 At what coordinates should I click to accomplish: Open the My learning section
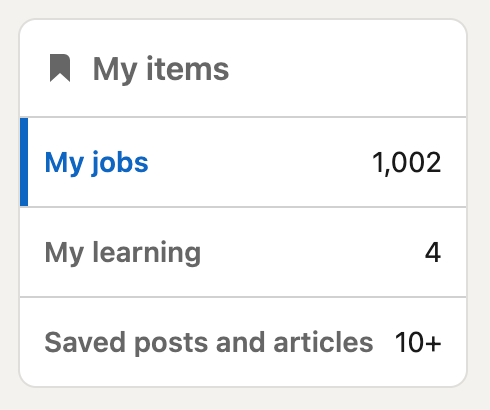click(x=123, y=253)
